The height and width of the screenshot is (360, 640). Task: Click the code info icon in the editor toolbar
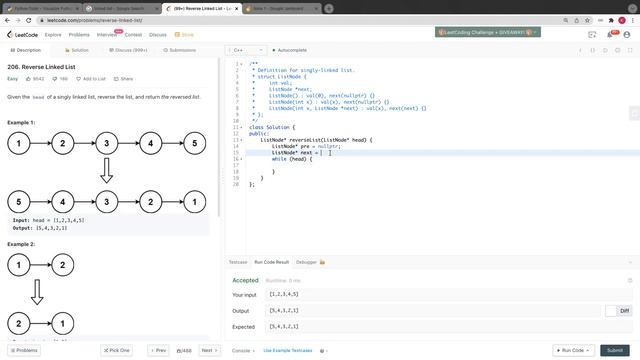point(580,50)
